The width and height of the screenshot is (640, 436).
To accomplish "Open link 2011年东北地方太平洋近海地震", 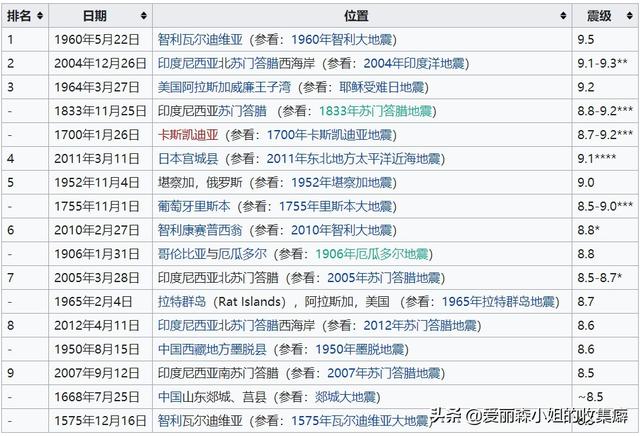I will [353, 158].
